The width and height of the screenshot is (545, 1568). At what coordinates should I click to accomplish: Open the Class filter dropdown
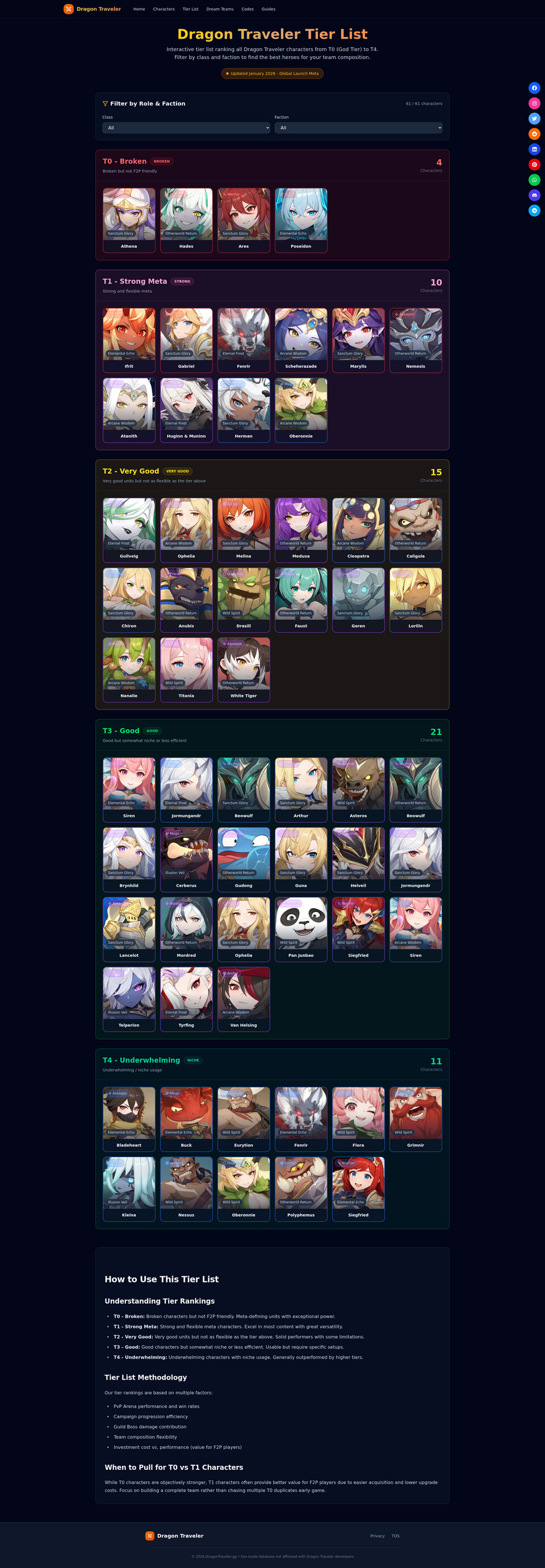coord(186,128)
